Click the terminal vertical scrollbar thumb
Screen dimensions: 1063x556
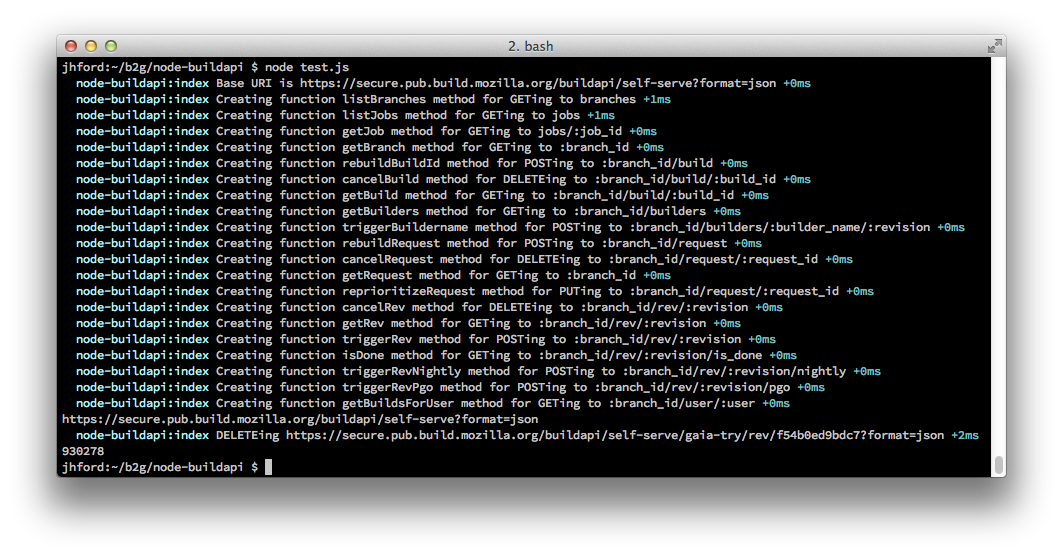coord(998,466)
